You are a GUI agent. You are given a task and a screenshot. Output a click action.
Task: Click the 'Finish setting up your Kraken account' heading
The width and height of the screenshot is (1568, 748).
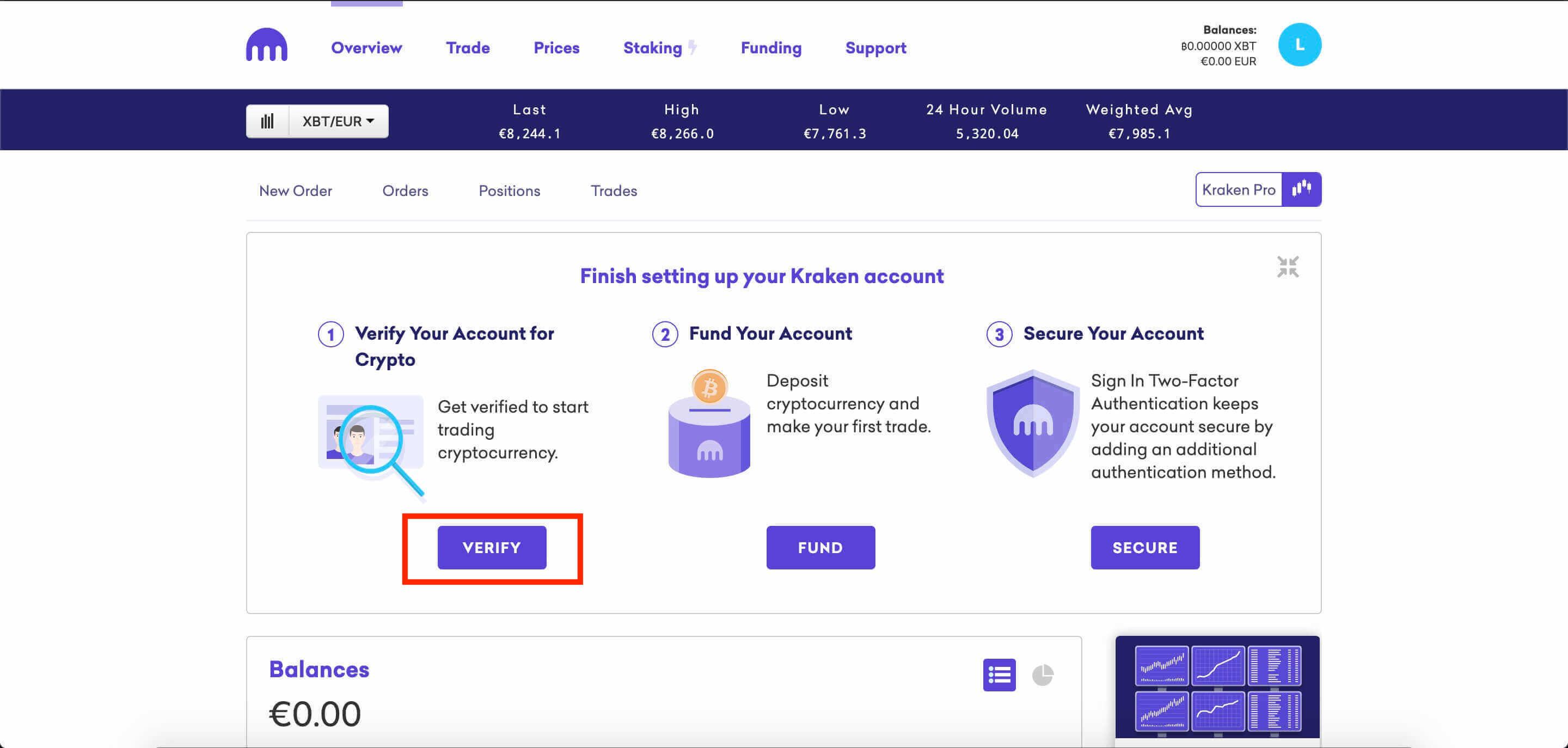[762, 277]
